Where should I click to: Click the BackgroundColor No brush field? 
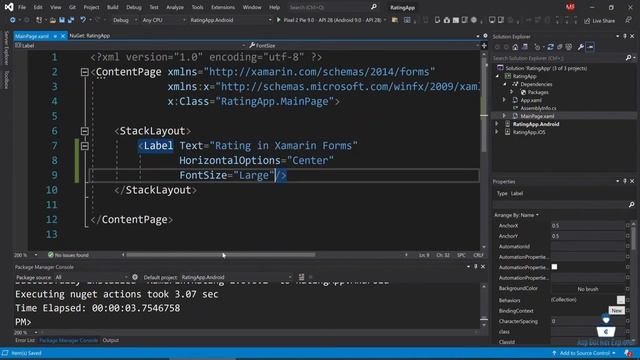pyautogui.click(x=588, y=289)
